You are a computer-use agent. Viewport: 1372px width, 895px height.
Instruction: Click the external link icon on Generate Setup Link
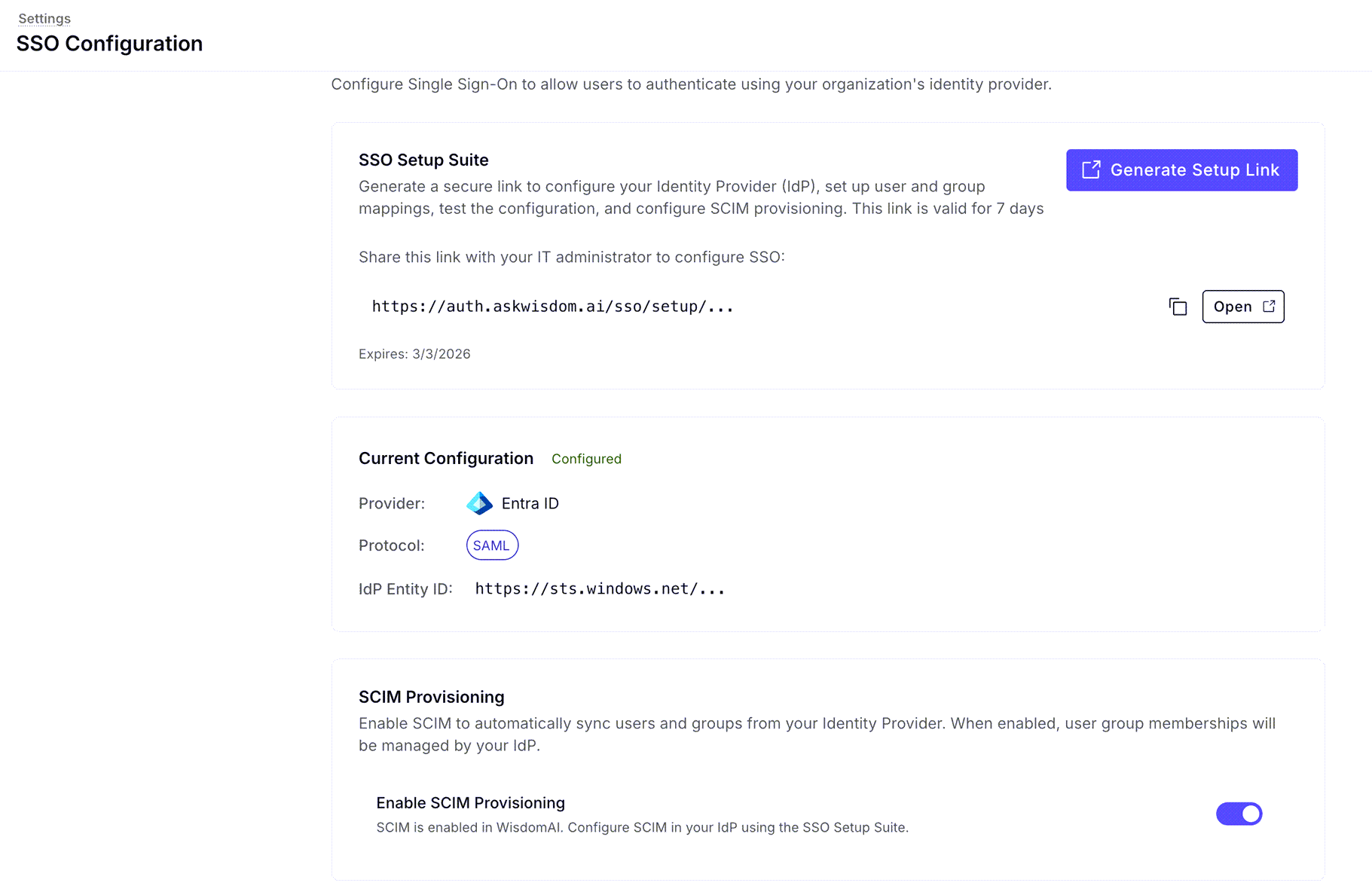point(1091,170)
